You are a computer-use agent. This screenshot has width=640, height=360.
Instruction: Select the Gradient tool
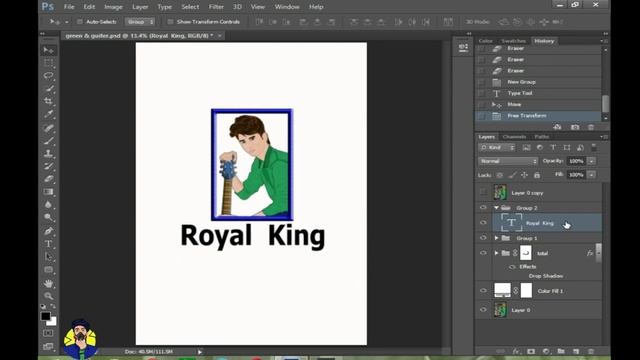point(49,191)
